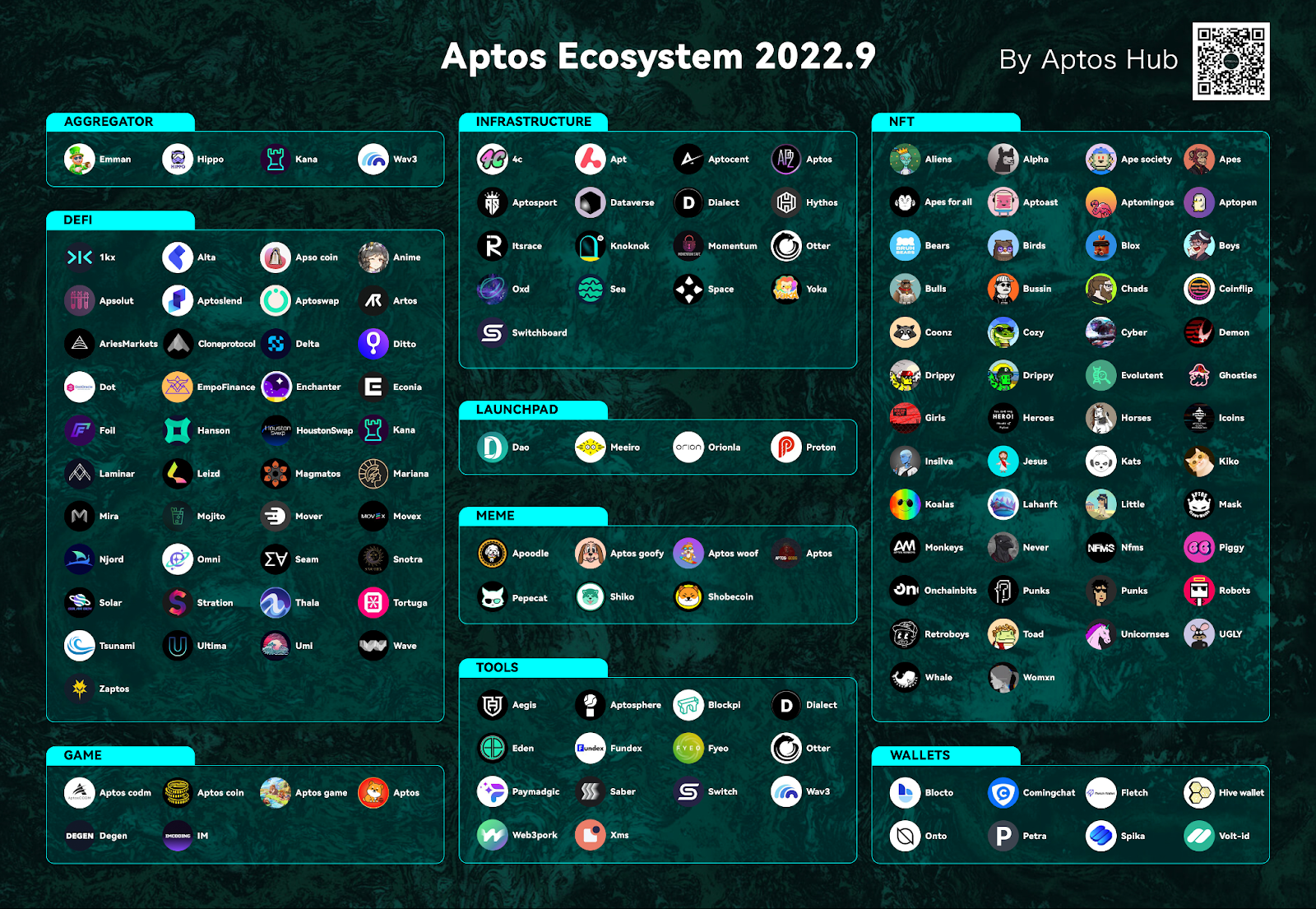Click the Hythos hexagon icon

pos(786,202)
